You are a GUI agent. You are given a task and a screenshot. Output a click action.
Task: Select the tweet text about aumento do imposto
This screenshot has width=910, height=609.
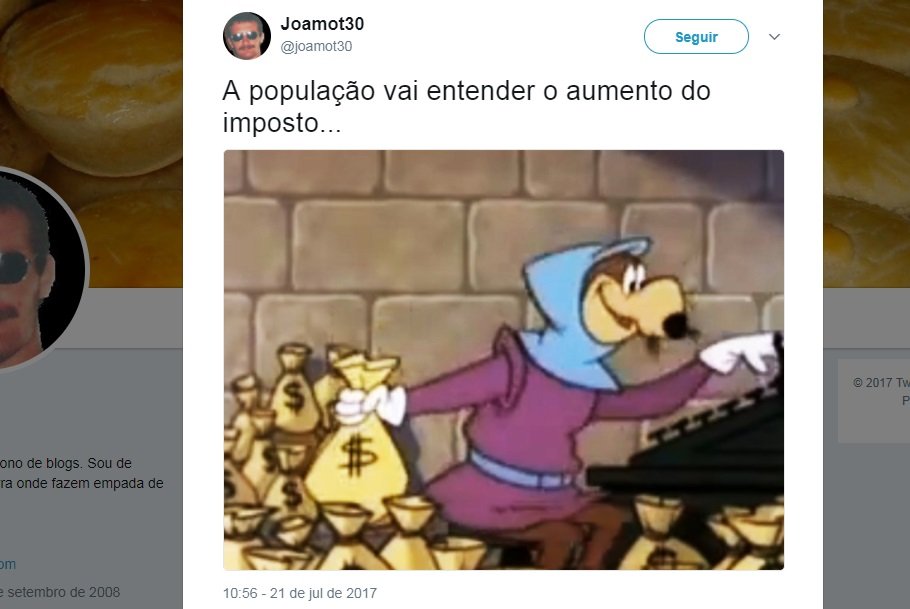coord(466,106)
